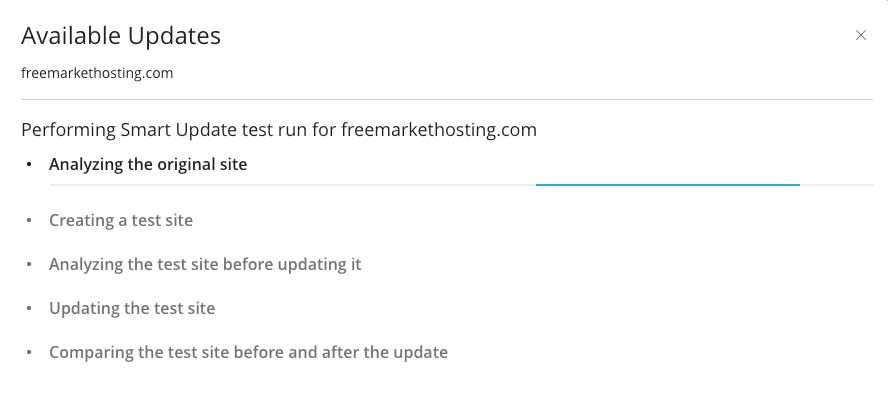Screen dimensions: 888x401
Task: Select 'Comparing the test site before and after' step
Action: (248, 352)
